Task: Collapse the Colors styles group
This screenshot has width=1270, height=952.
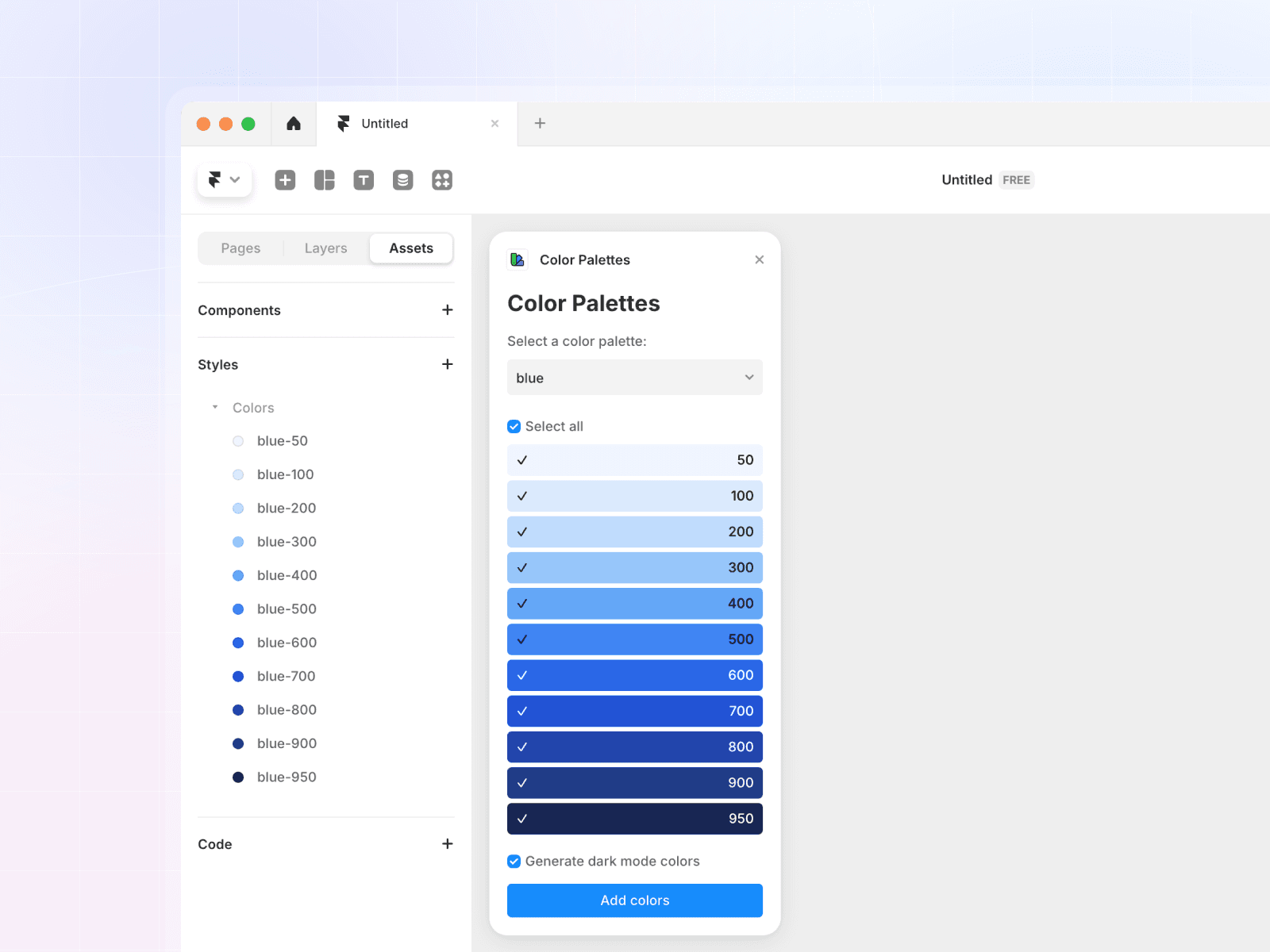Action: pos(214,407)
